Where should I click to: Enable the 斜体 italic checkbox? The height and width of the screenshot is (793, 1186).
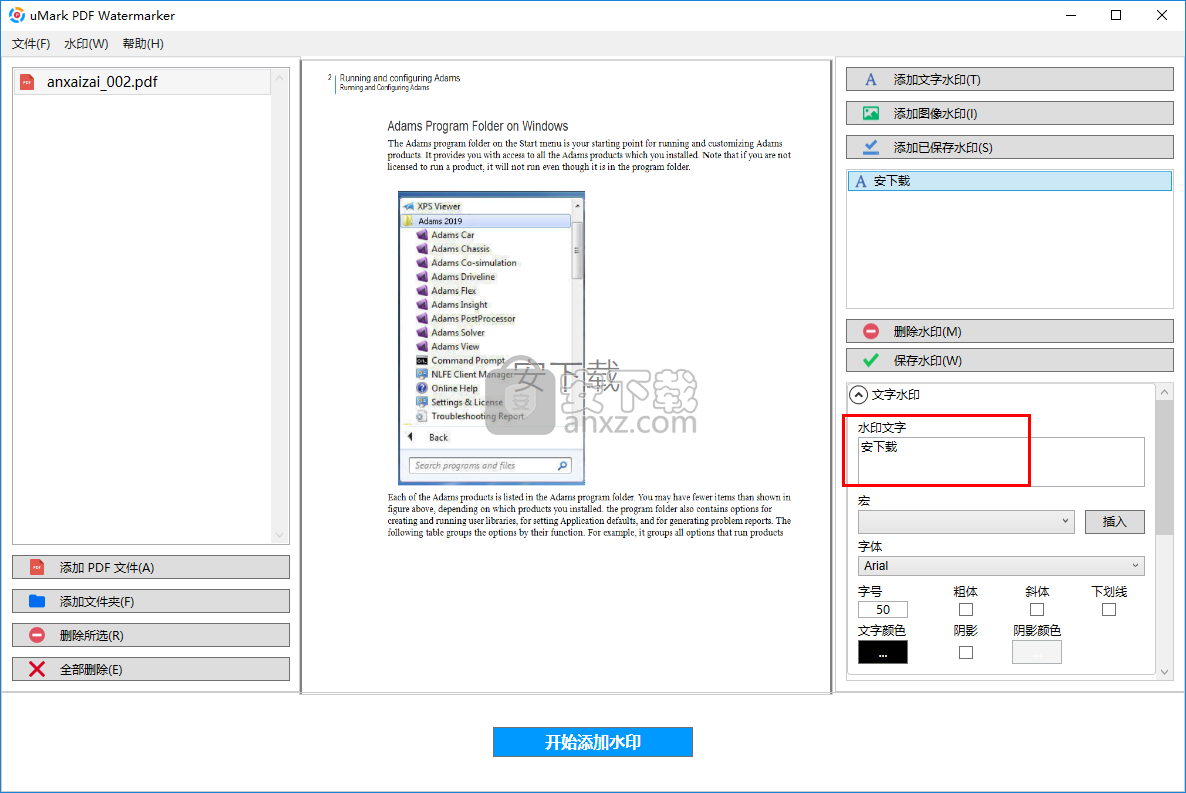click(1036, 609)
